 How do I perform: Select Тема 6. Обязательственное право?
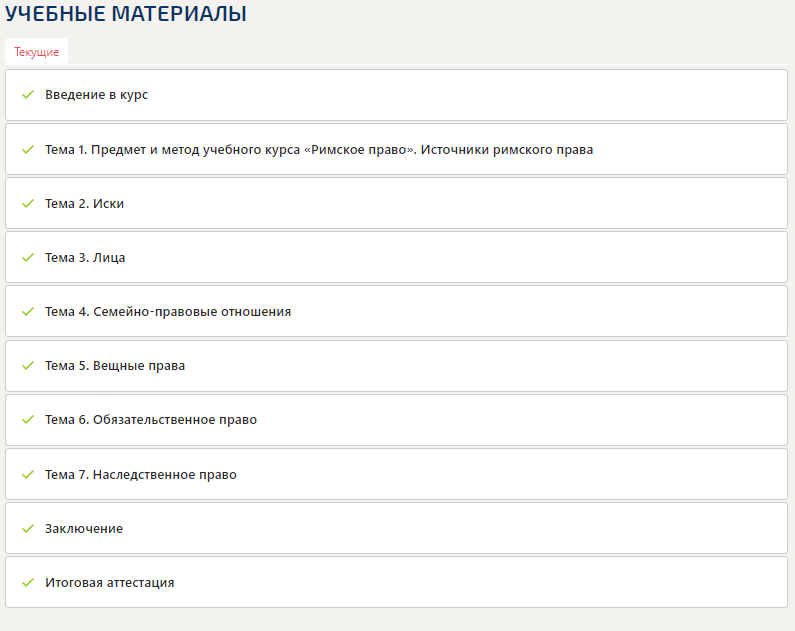click(x=151, y=419)
